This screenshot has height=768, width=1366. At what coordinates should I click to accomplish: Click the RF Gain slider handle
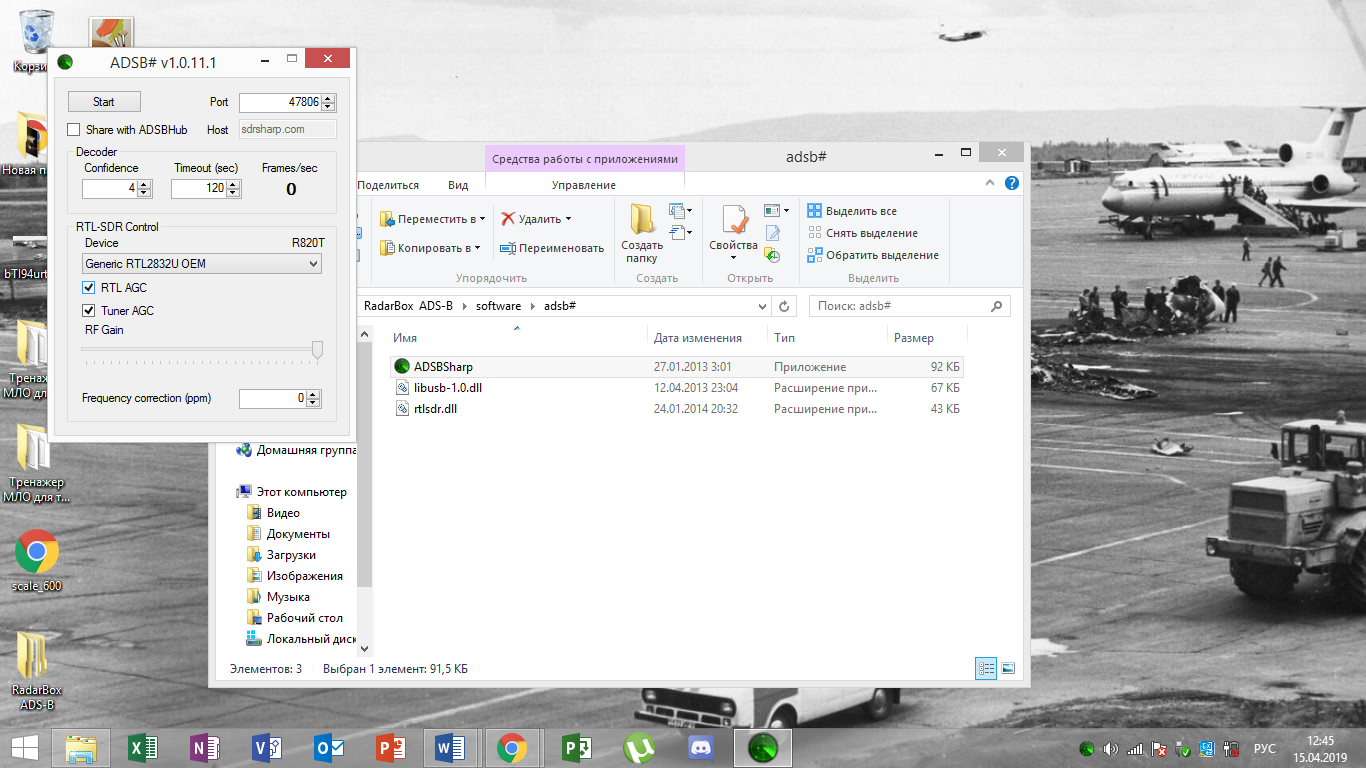317,349
